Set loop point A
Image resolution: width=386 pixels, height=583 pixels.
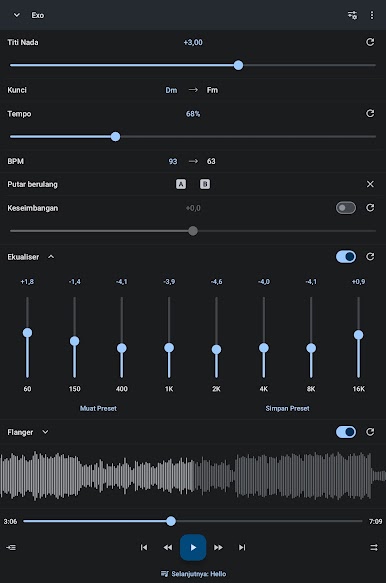(181, 184)
